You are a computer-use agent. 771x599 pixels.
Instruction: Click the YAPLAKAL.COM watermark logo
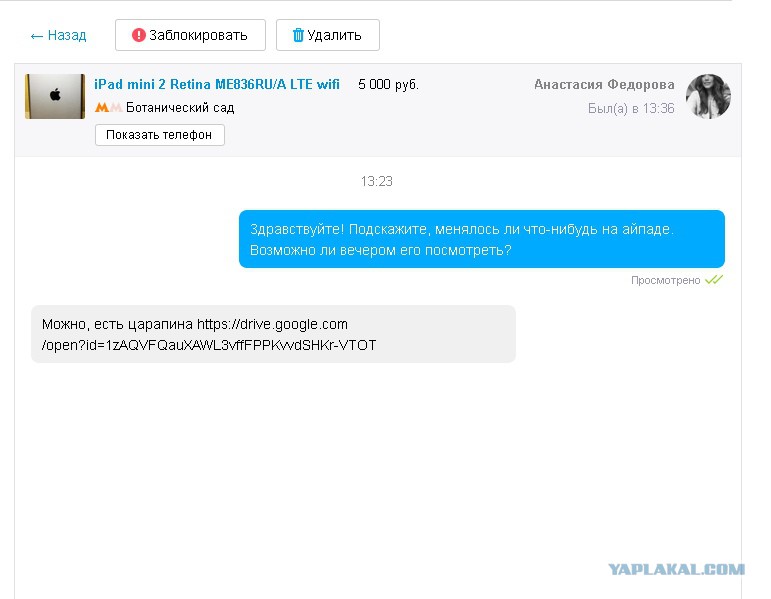click(x=677, y=569)
